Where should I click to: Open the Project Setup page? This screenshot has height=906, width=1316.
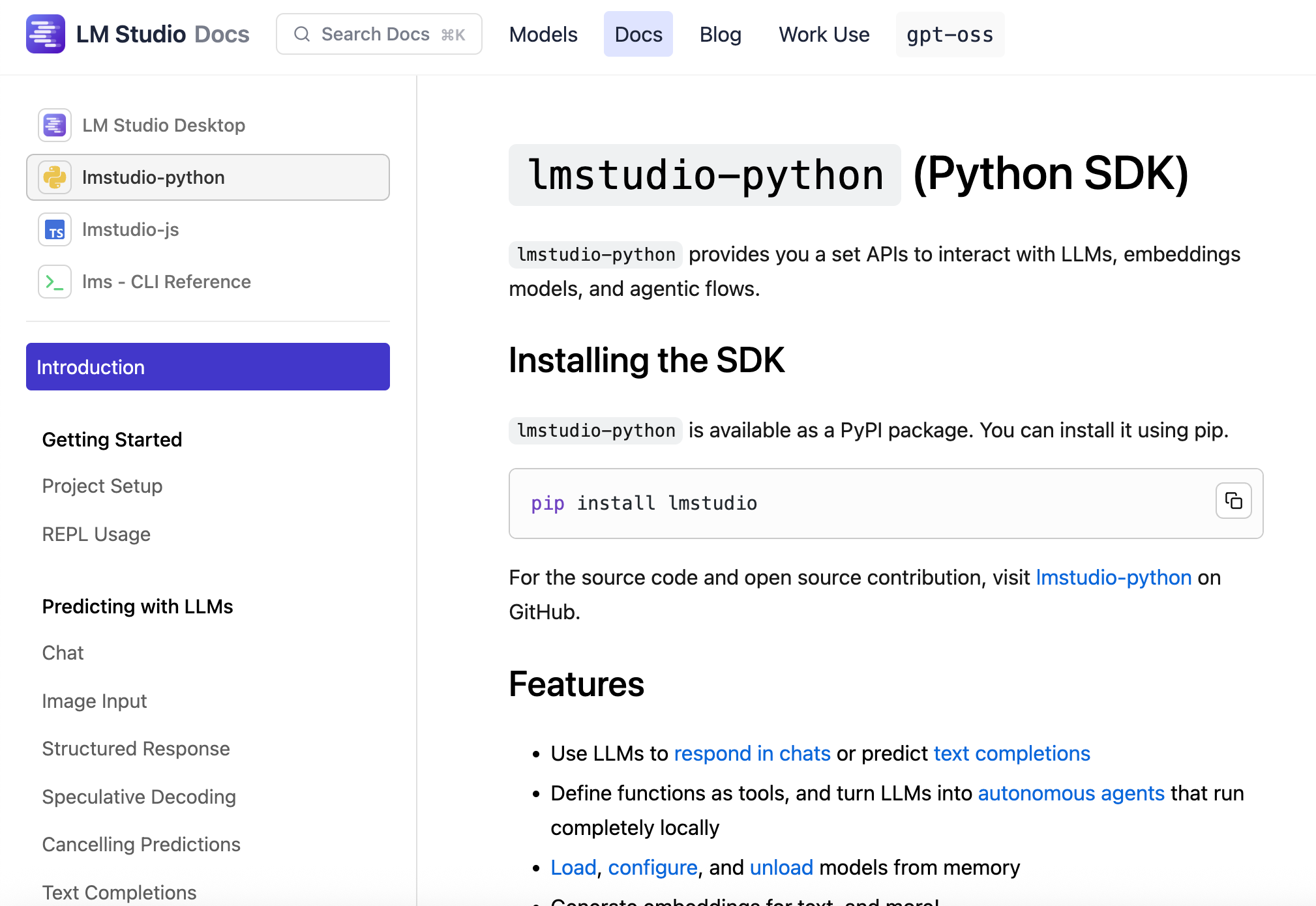[x=102, y=486]
